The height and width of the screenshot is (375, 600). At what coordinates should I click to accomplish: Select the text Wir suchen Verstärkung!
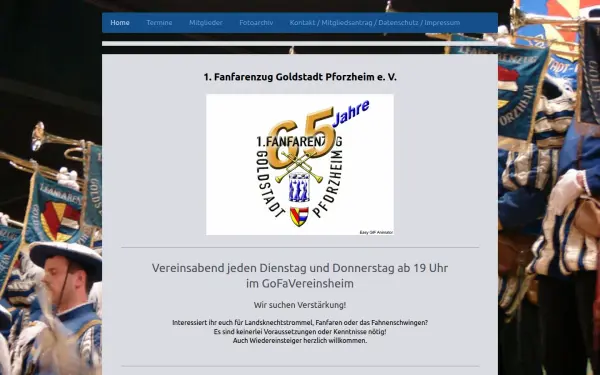pos(300,305)
